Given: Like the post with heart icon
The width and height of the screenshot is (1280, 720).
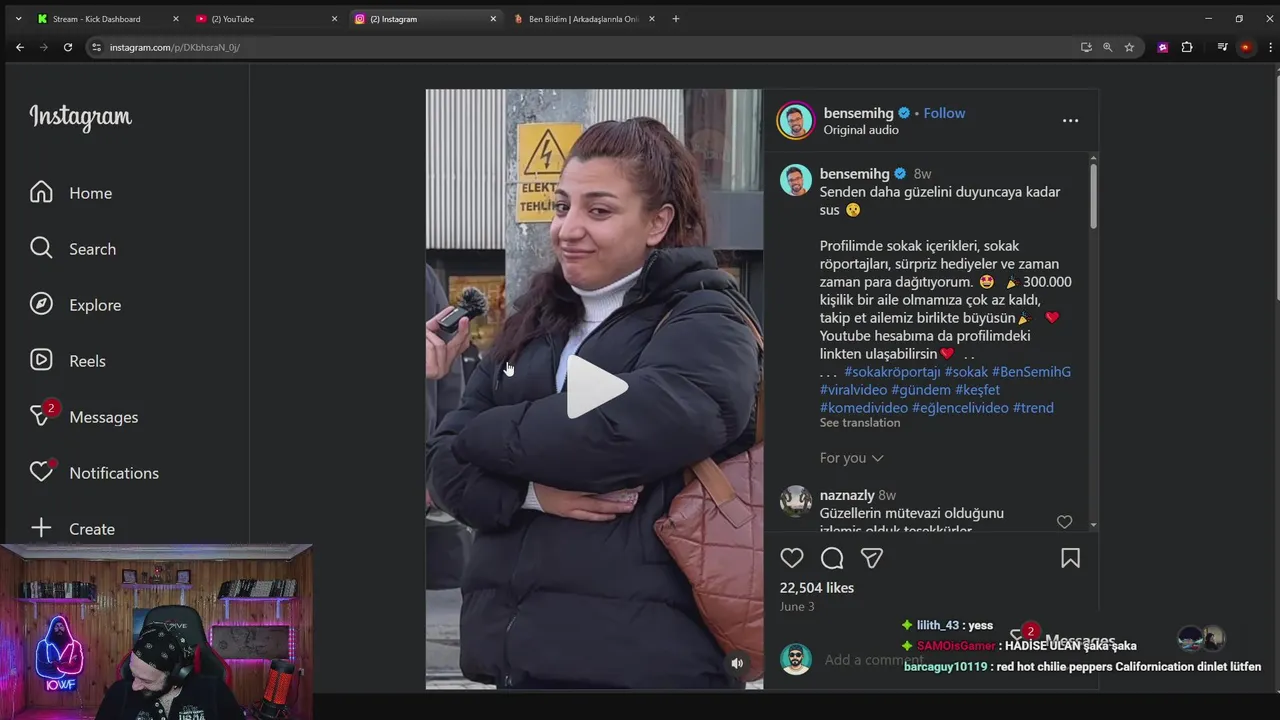Looking at the screenshot, I should pyautogui.click(x=792, y=558).
